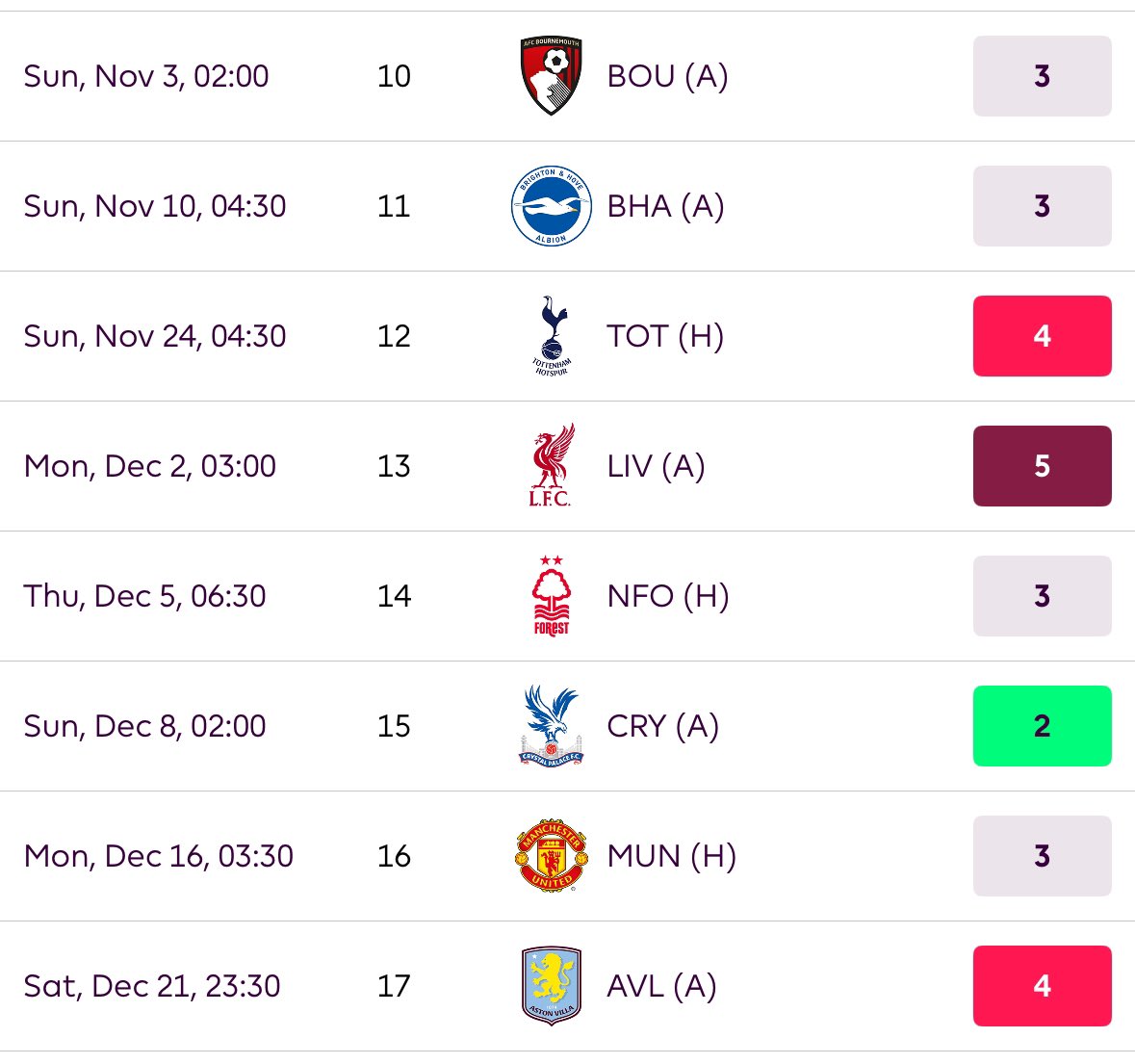1135x1064 pixels.
Task: Select the Tottenham Hotspur crest
Action: 552,336
